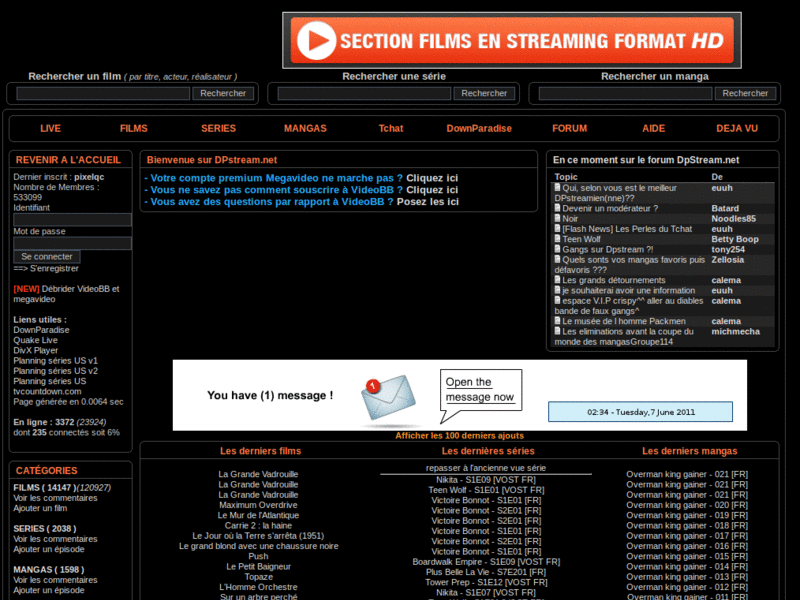Open the envelope message icon
Screen dimensions: 800x600
(x=388, y=398)
